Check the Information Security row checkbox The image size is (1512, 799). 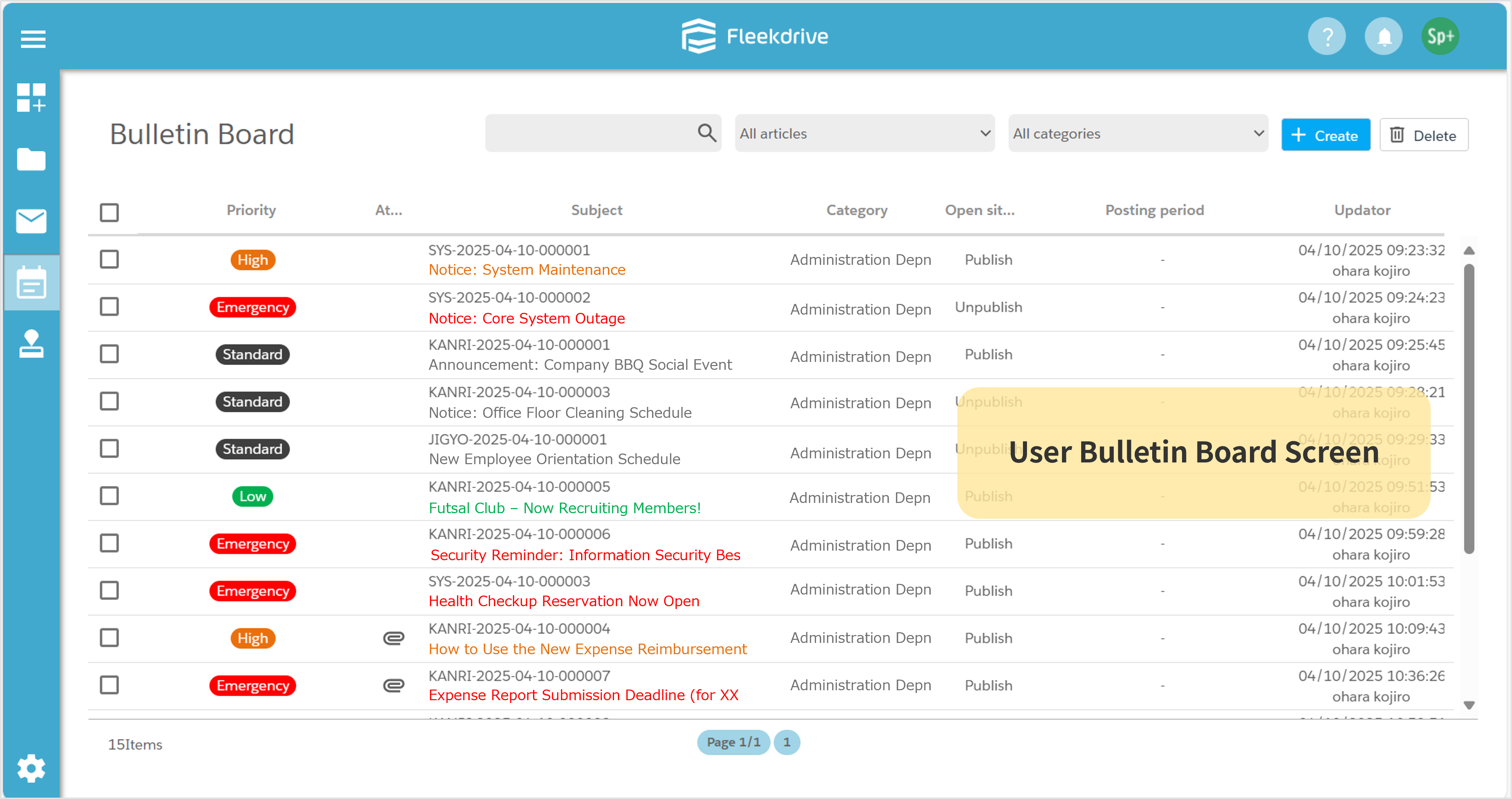tap(109, 543)
